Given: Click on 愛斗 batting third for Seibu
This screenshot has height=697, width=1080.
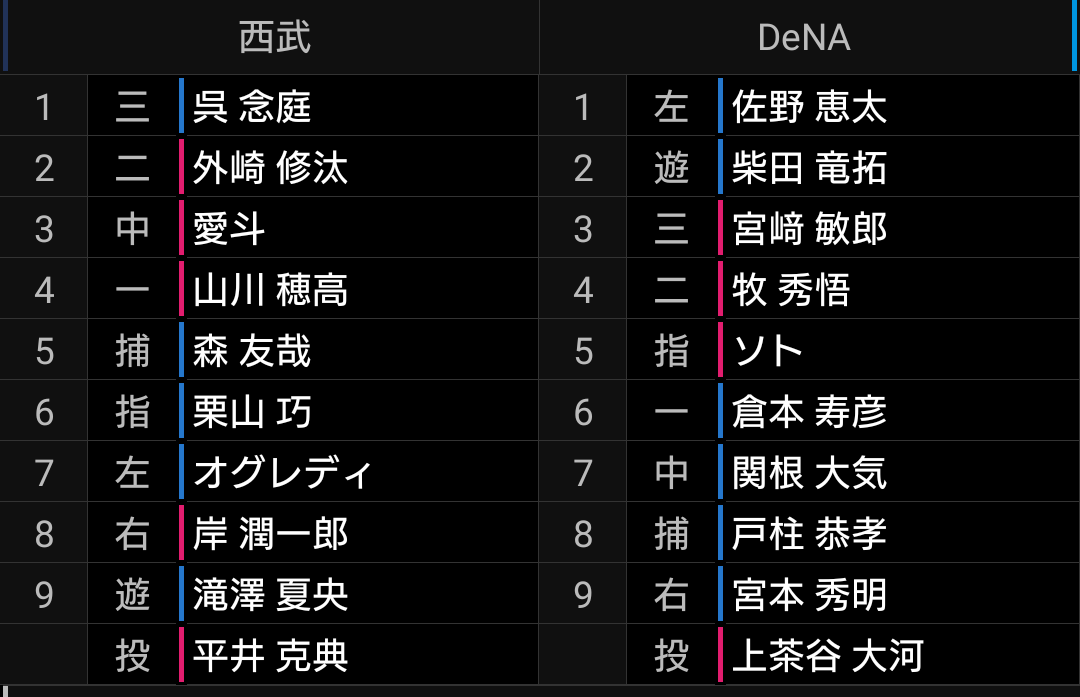Looking at the screenshot, I should pos(230,229).
